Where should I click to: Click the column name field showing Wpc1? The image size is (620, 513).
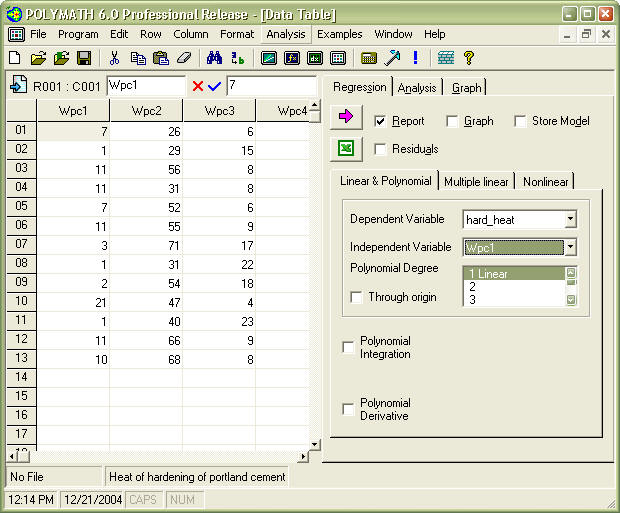coord(146,85)
